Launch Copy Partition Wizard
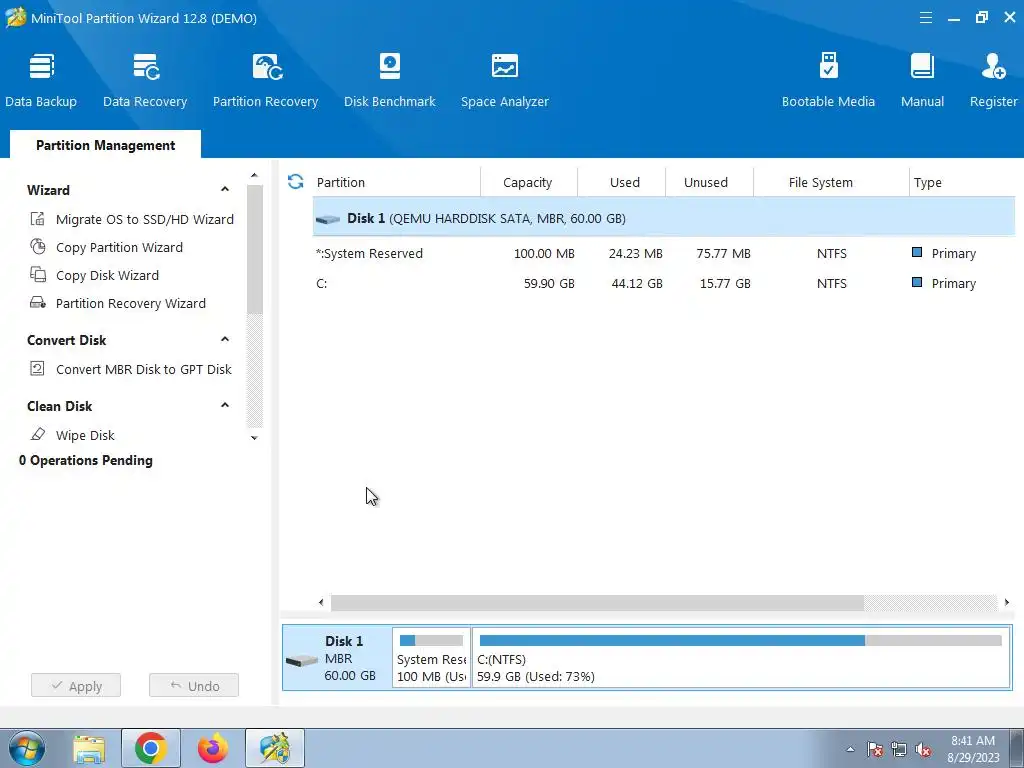 click(x=106, y=248)
